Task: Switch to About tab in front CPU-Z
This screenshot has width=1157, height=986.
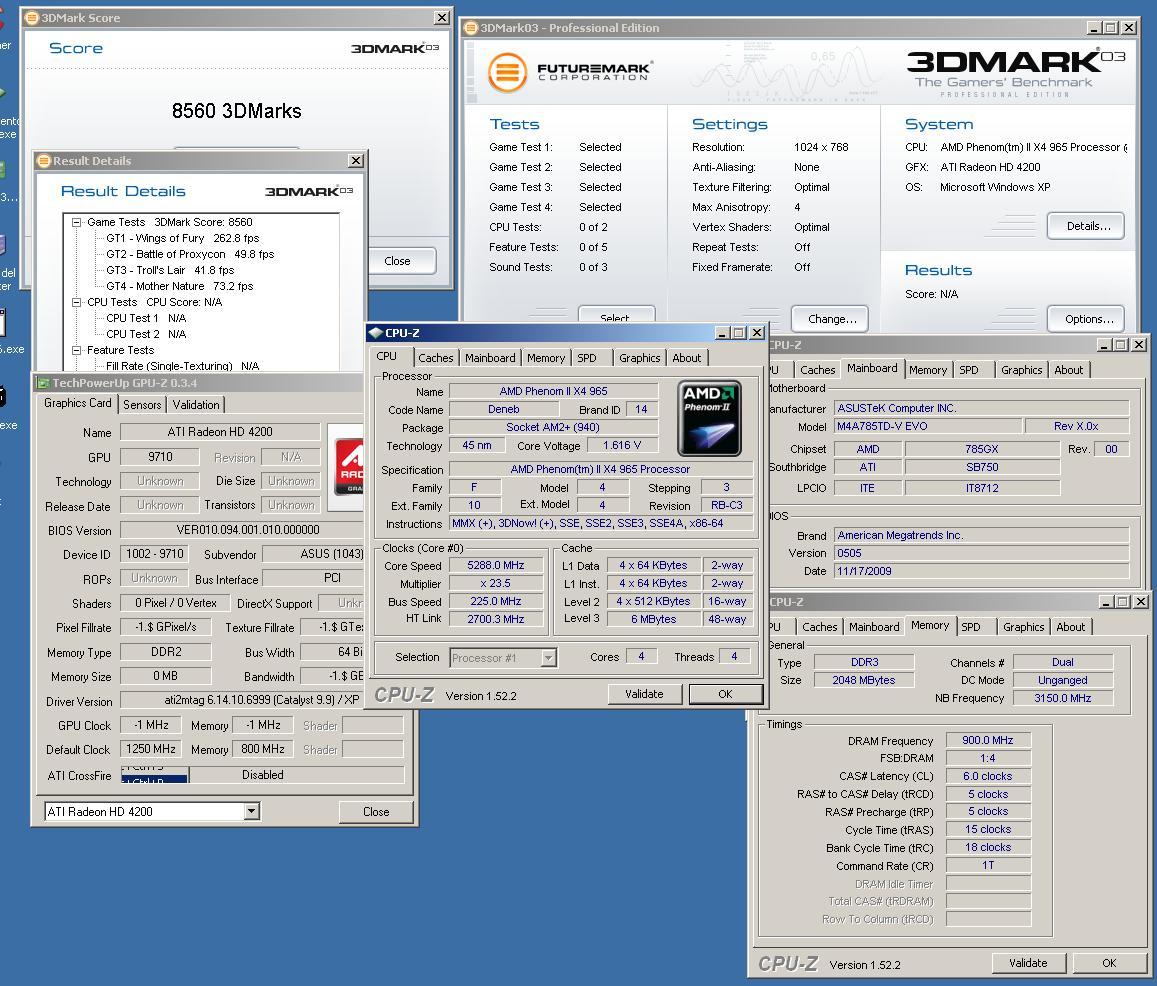Action: tap(687, 358)
